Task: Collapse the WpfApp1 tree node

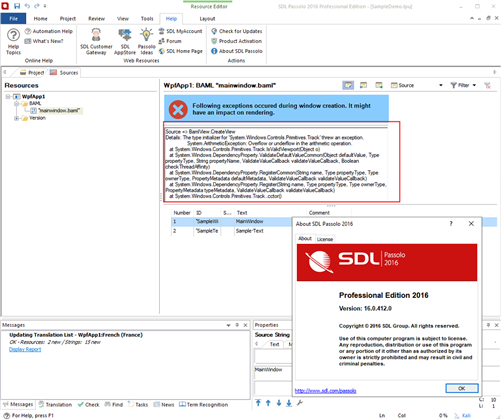Action: click(x=8, y=97)
